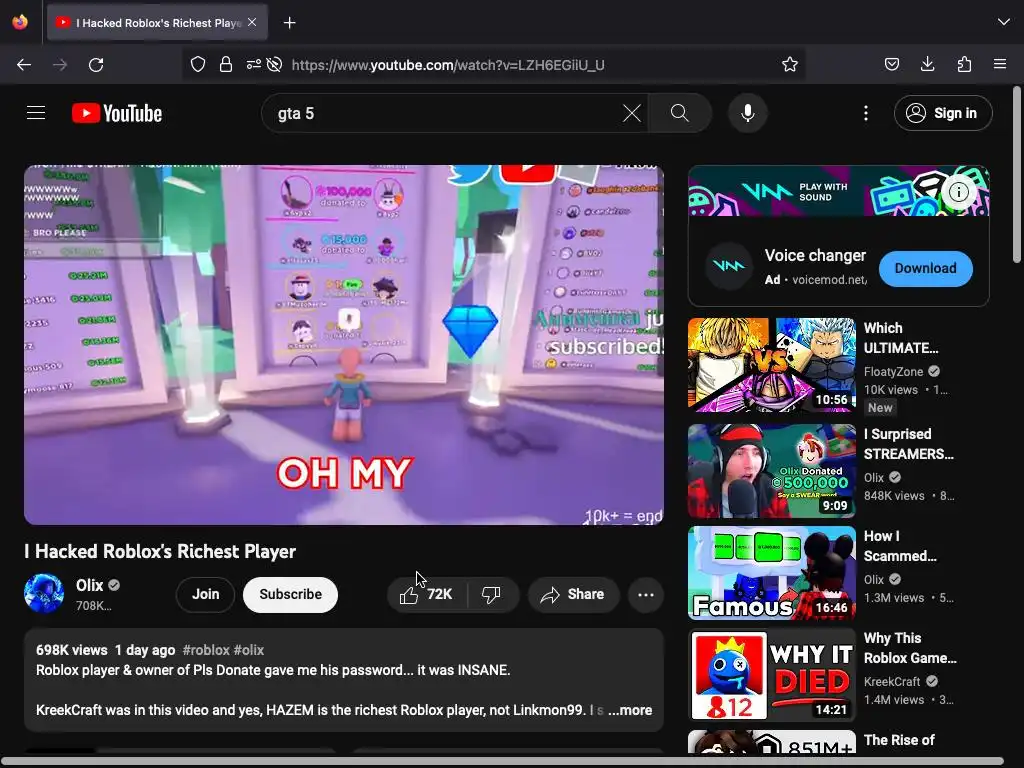Click the KreekCraft channel name
The height and width of the screenshot is (768, 1024).
pos(892,682)
